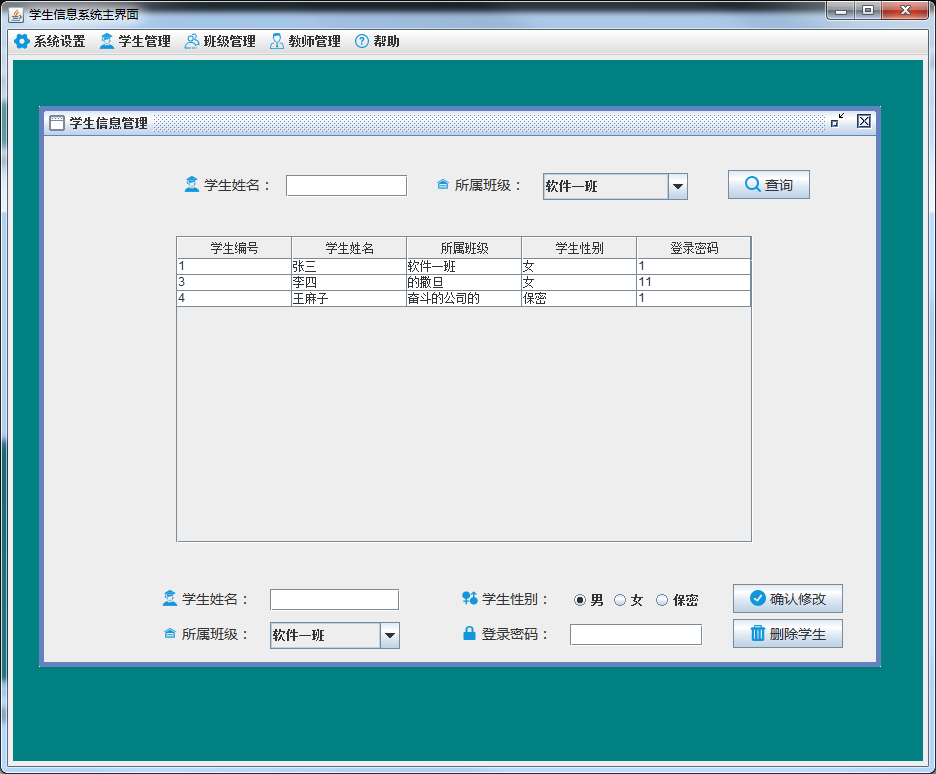Expand the top 所属班级 search dropdown

pyautogui.click(x=677, y=186)
